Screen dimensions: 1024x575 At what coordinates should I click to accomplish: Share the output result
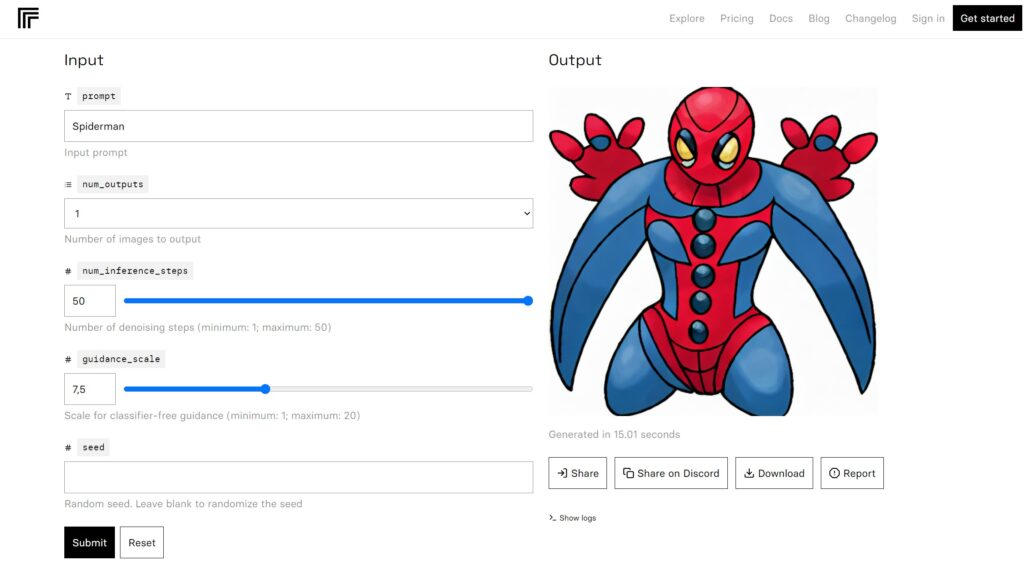(577, 473)
